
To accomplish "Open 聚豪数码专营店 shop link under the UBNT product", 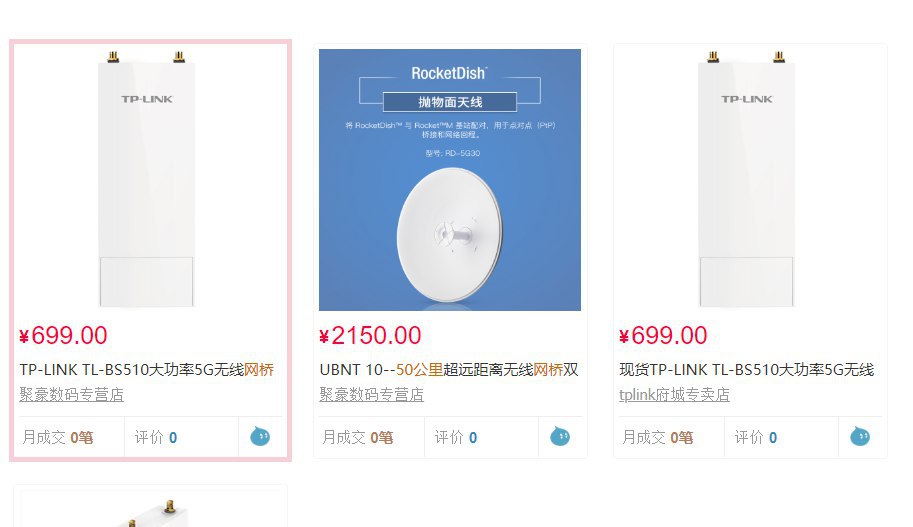I will [x=372, y=395].
